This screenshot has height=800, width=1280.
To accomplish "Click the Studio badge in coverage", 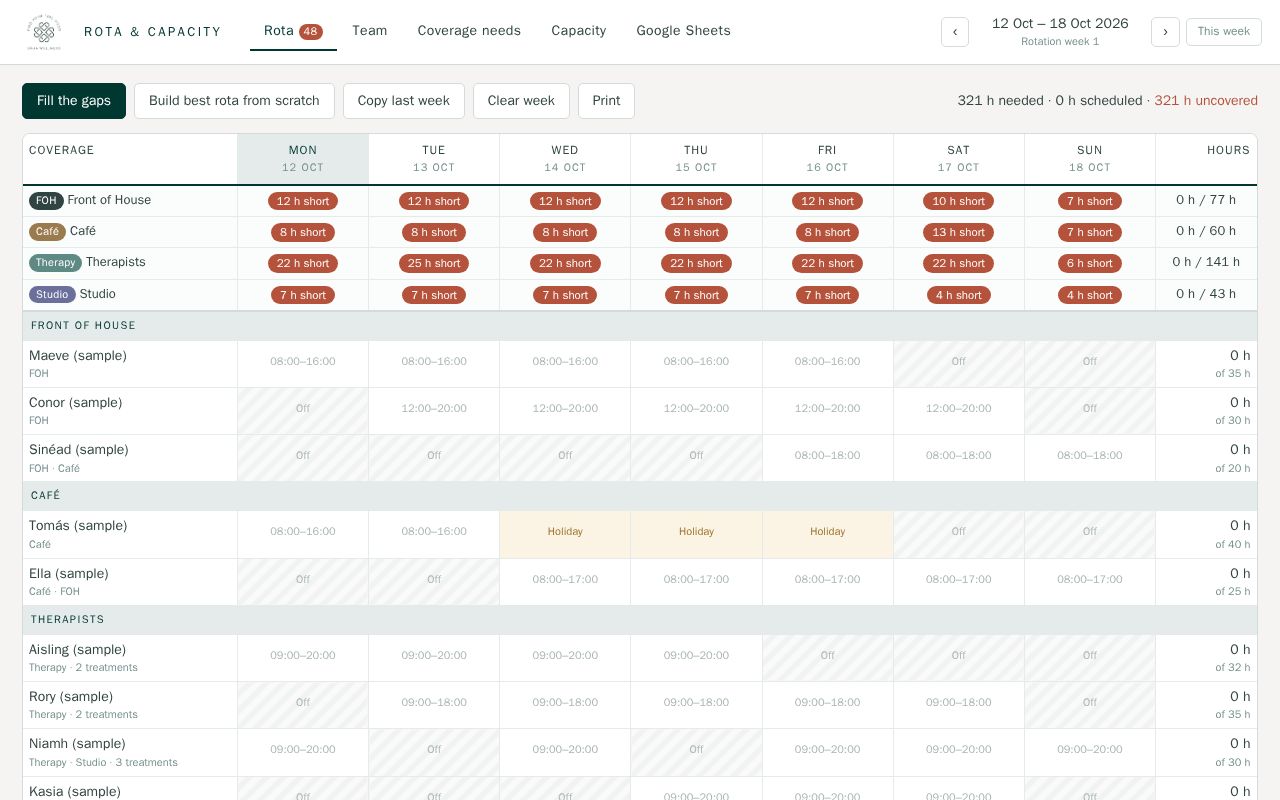I will [x=52, y=295].
